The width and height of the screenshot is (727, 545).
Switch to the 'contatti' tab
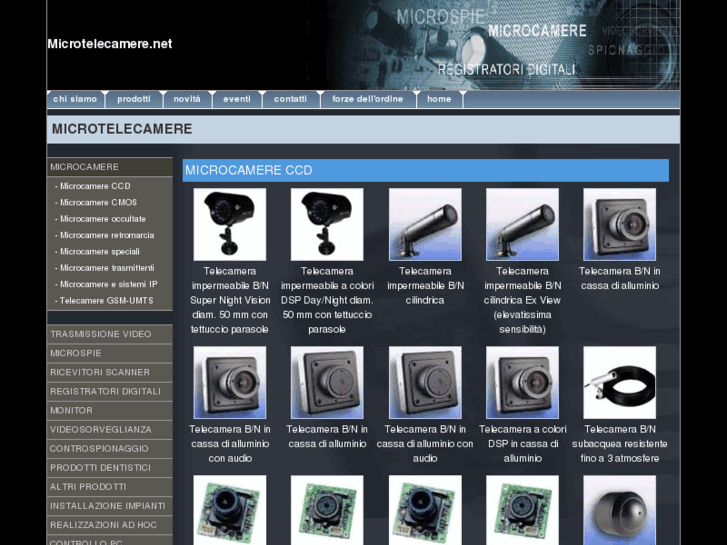click(290, 99)
